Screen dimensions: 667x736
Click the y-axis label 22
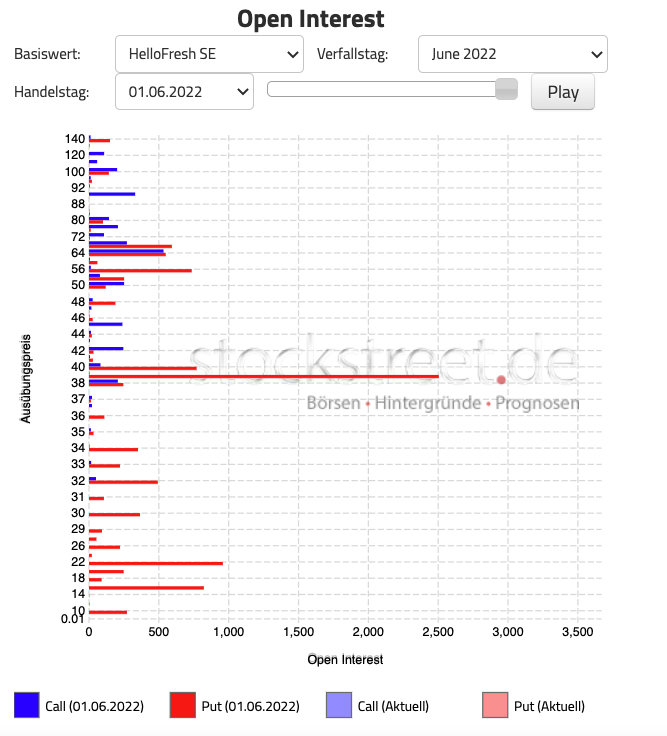pos(78,561)
